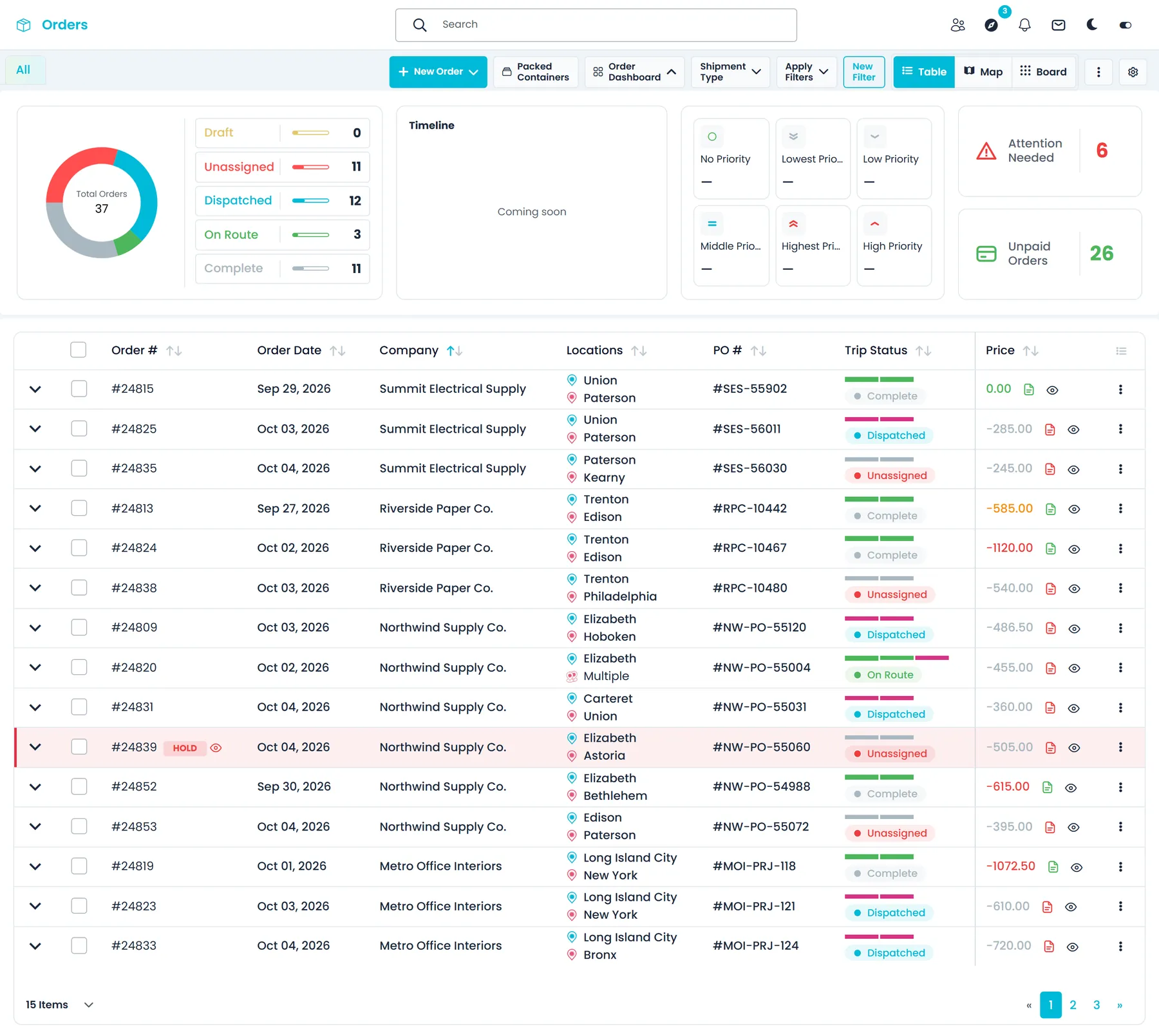
Task: Expand row for order #24852
Action: click(x=35, y=787)
